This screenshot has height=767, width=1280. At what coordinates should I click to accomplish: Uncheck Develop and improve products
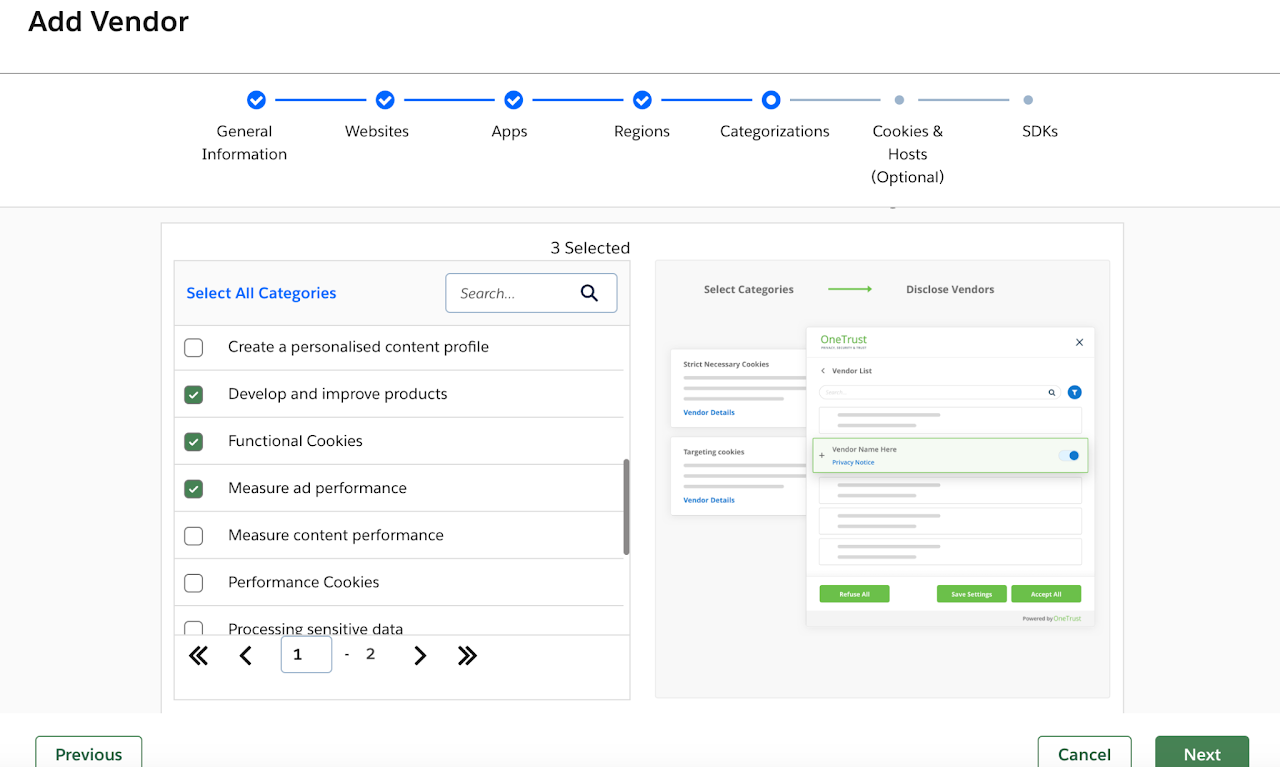[x=194, y=394]
